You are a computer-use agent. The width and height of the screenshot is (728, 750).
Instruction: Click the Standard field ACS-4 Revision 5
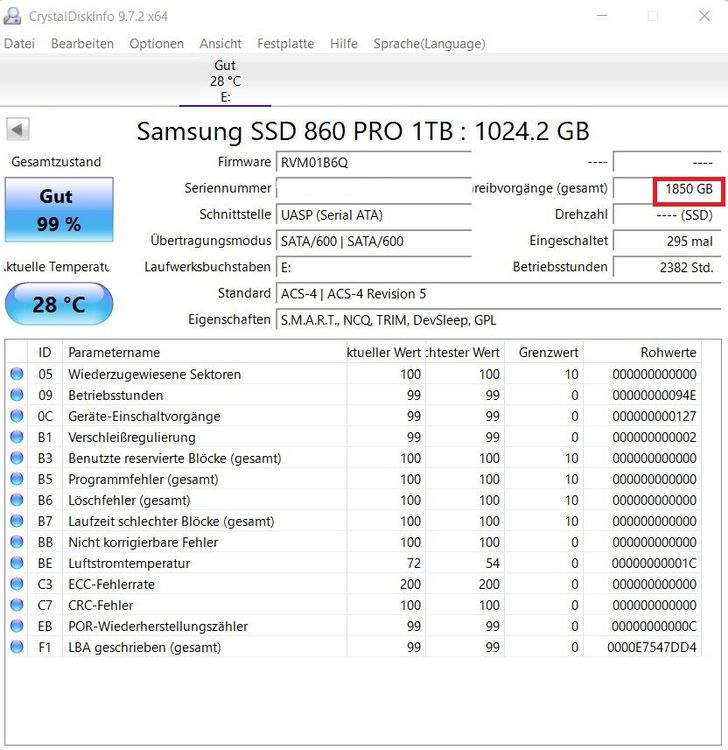[498, 294]
